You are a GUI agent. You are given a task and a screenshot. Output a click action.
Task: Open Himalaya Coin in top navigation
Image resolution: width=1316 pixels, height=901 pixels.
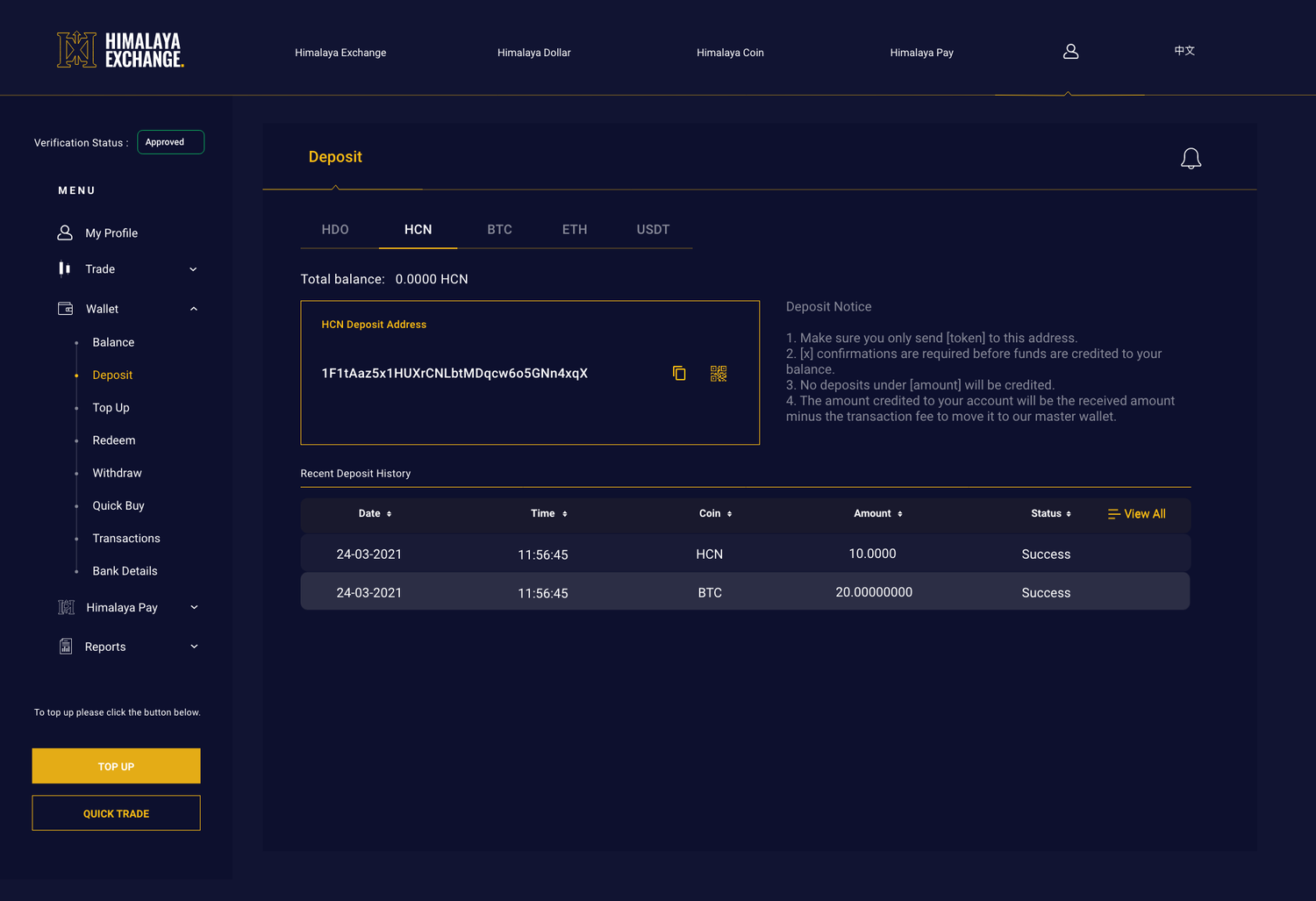[730, 53]
